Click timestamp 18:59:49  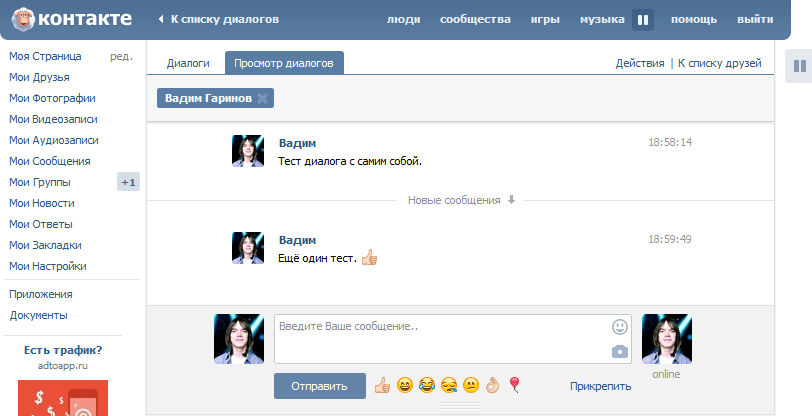coord(670,239)
